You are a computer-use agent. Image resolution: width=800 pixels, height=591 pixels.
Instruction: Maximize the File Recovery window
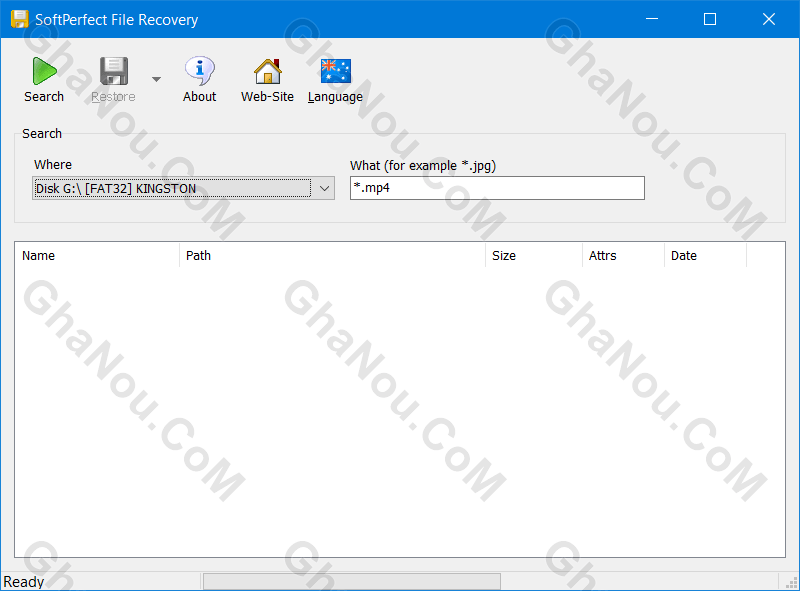click(x=710, y=19)
